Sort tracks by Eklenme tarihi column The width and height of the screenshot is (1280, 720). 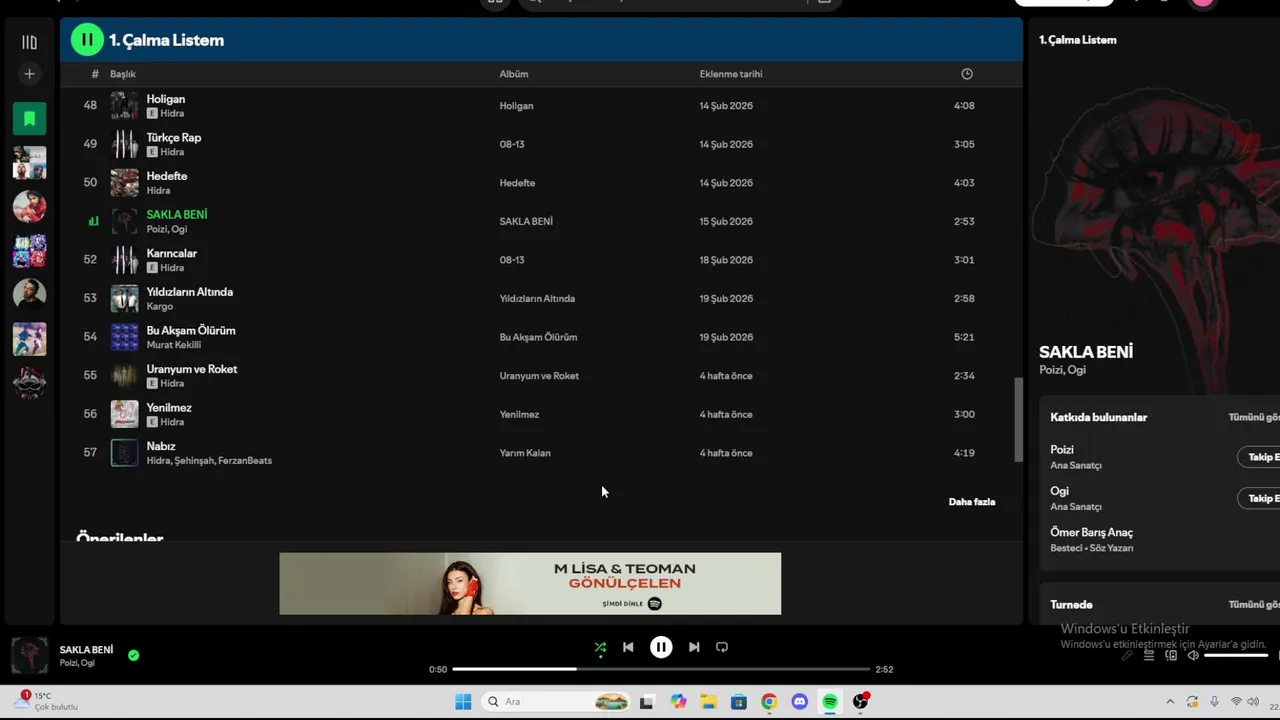pos(731,74)
